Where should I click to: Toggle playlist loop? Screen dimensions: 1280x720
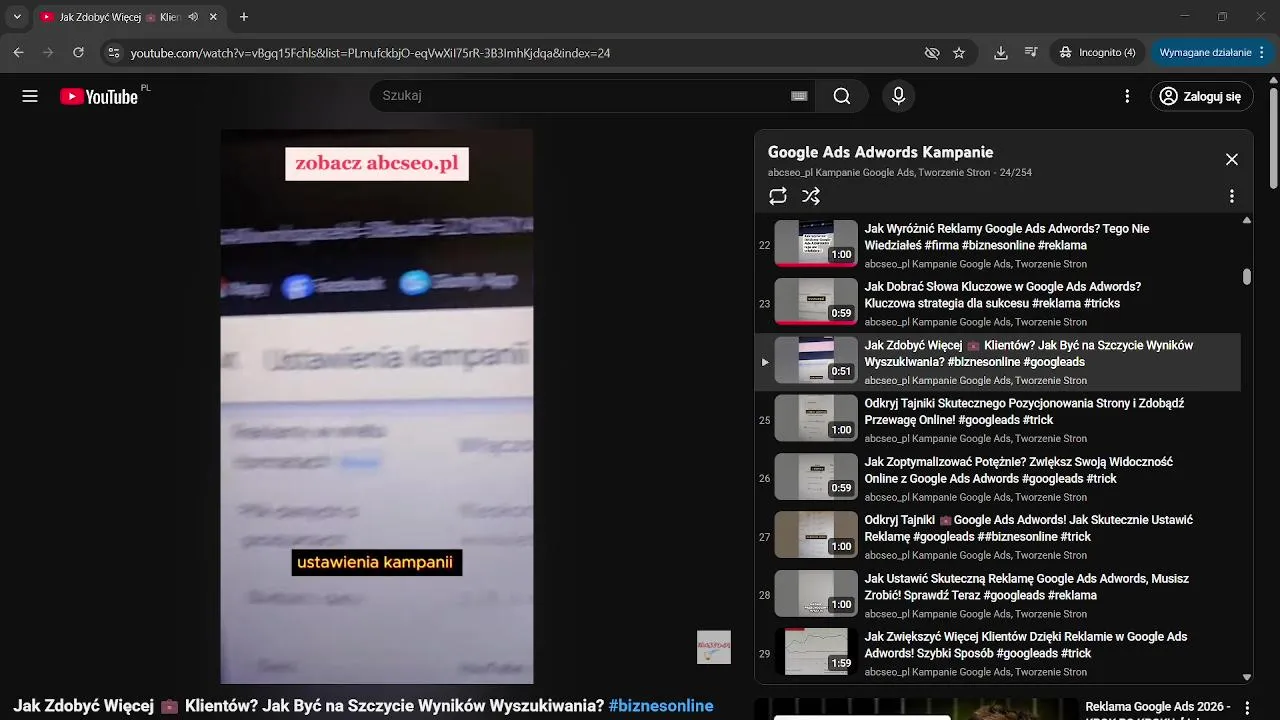[778, 196]
